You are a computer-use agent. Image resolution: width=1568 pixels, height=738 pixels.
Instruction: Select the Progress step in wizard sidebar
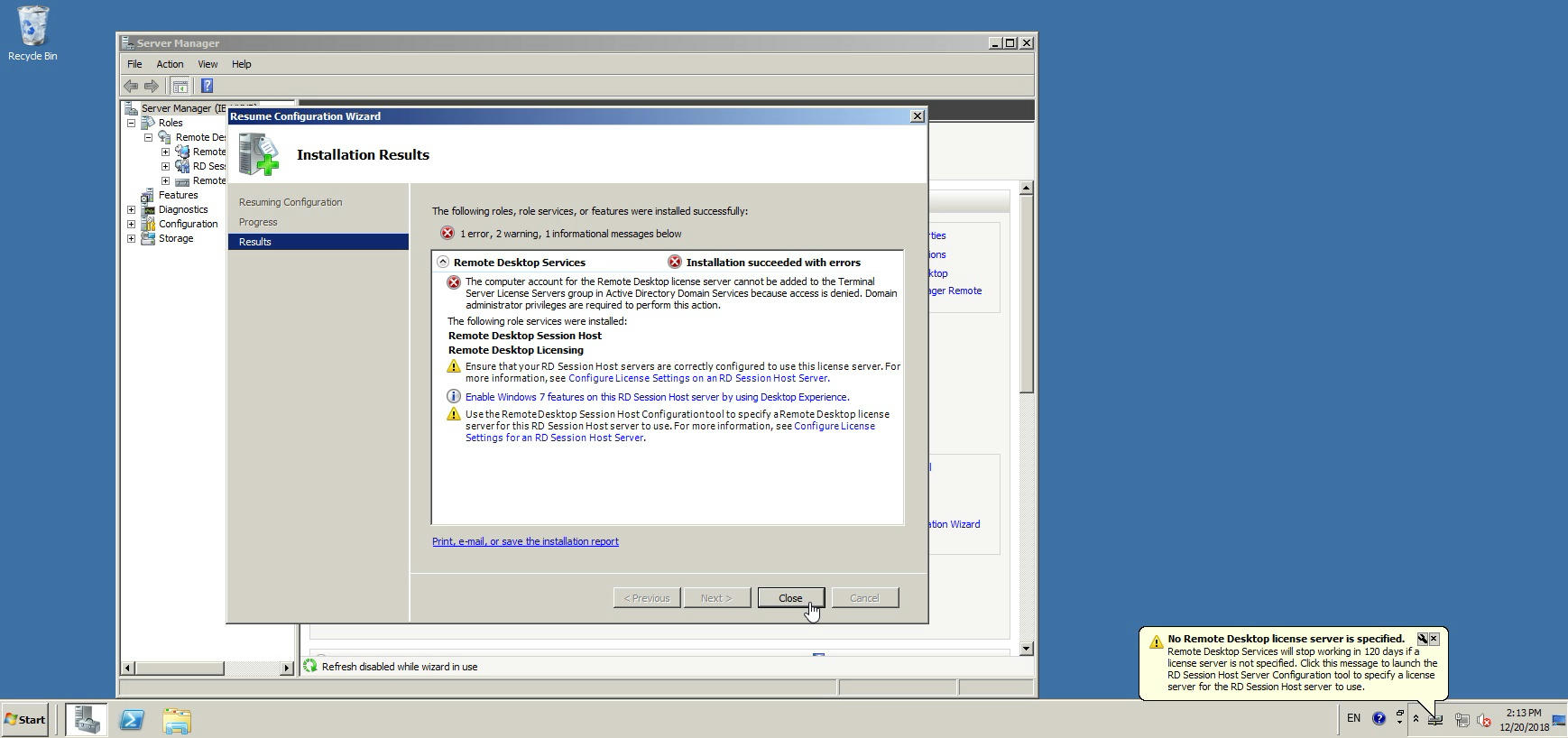coord(258,222)
